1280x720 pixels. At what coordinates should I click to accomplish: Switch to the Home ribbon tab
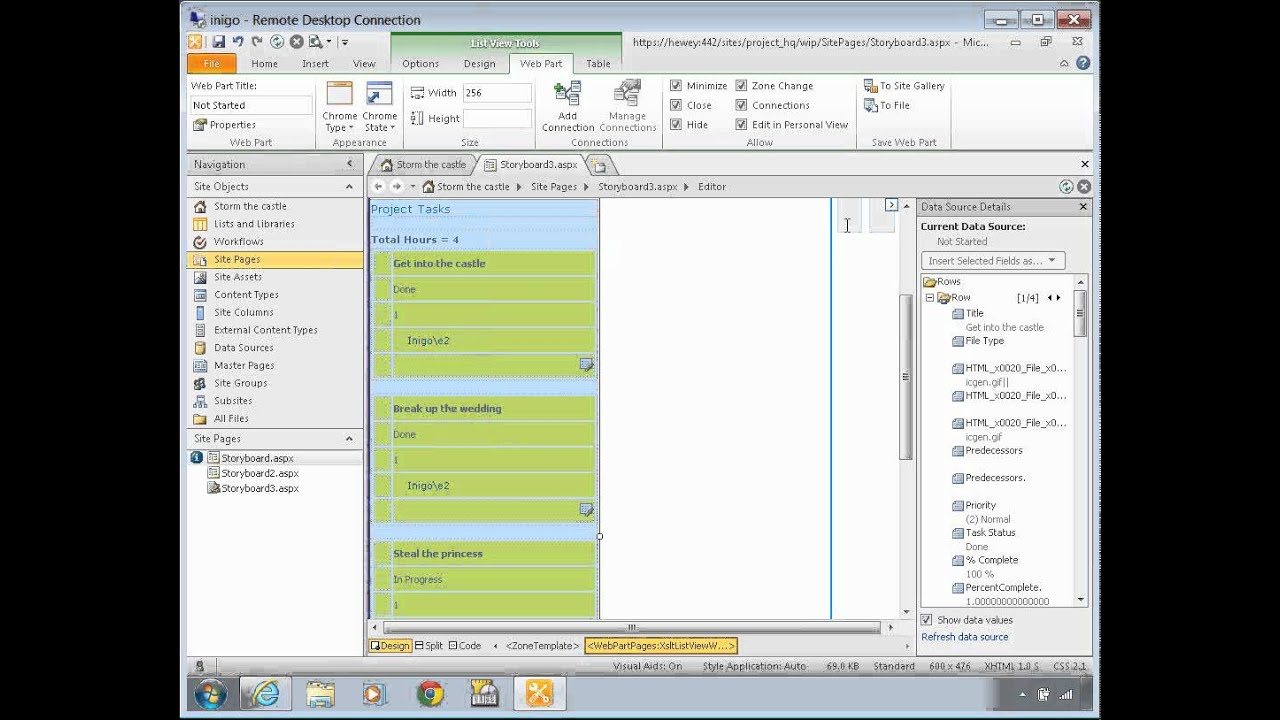click(264, 63)
